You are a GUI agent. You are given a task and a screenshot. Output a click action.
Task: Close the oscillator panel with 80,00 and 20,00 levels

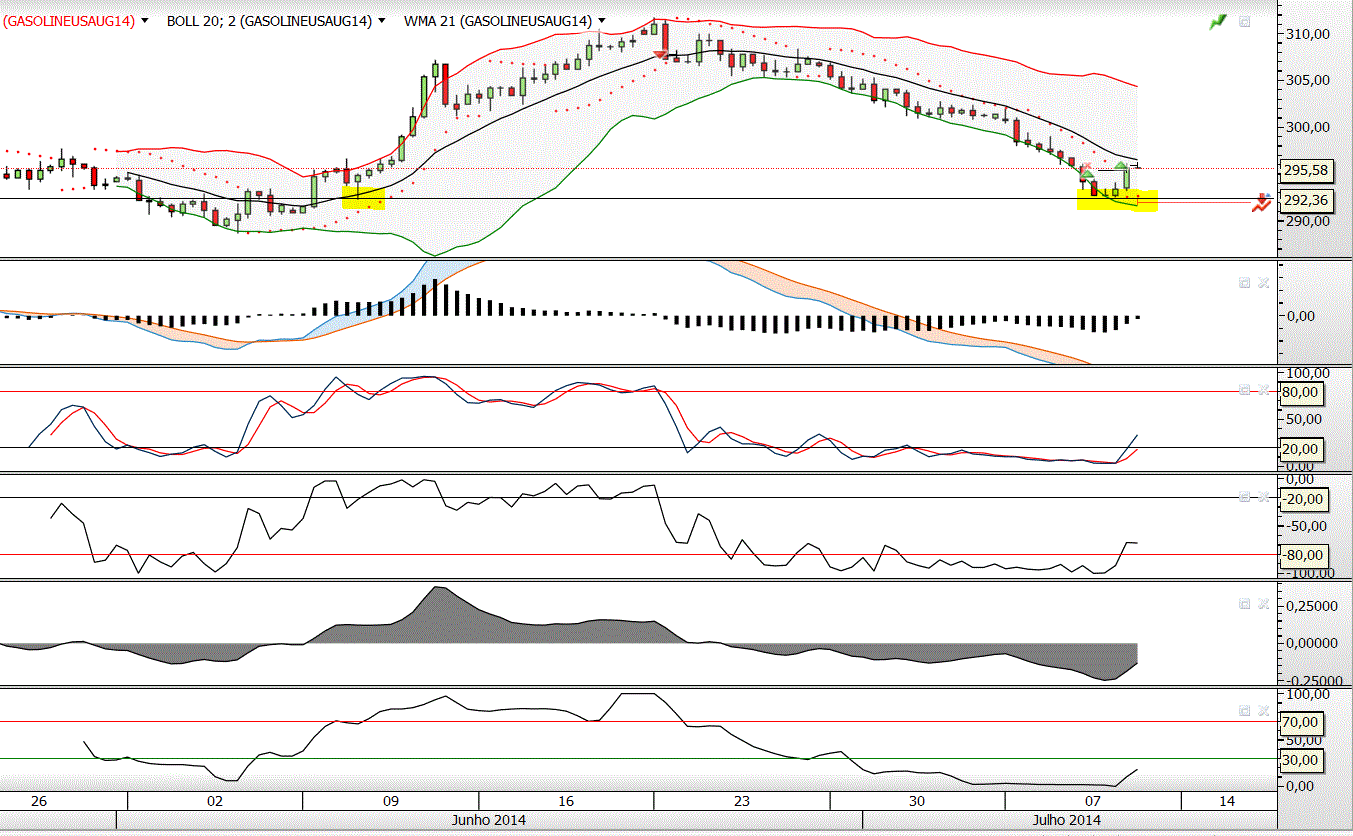tap(1263, 389)
